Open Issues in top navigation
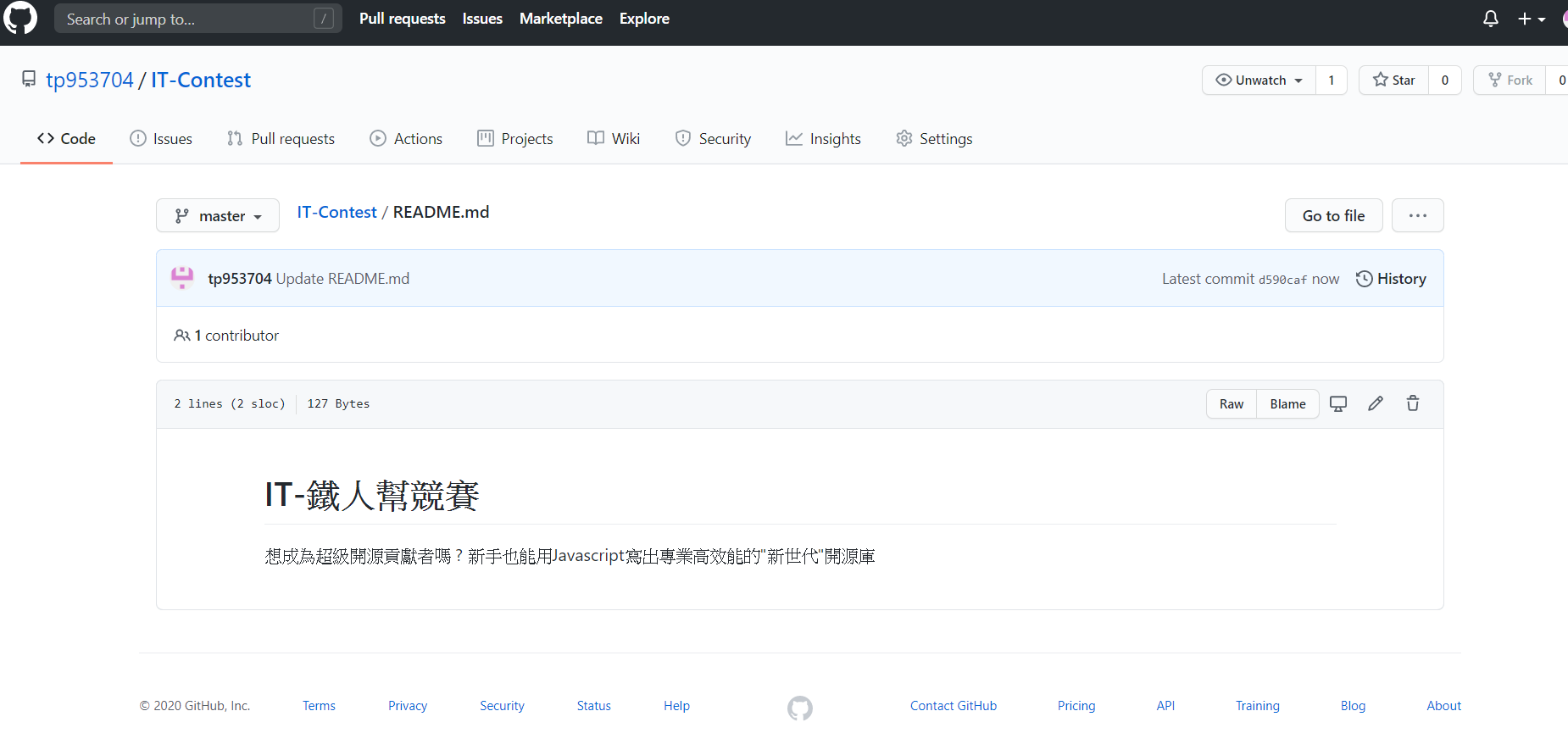Viewport: 1568px width, 750px height. [x=482, y=19]
